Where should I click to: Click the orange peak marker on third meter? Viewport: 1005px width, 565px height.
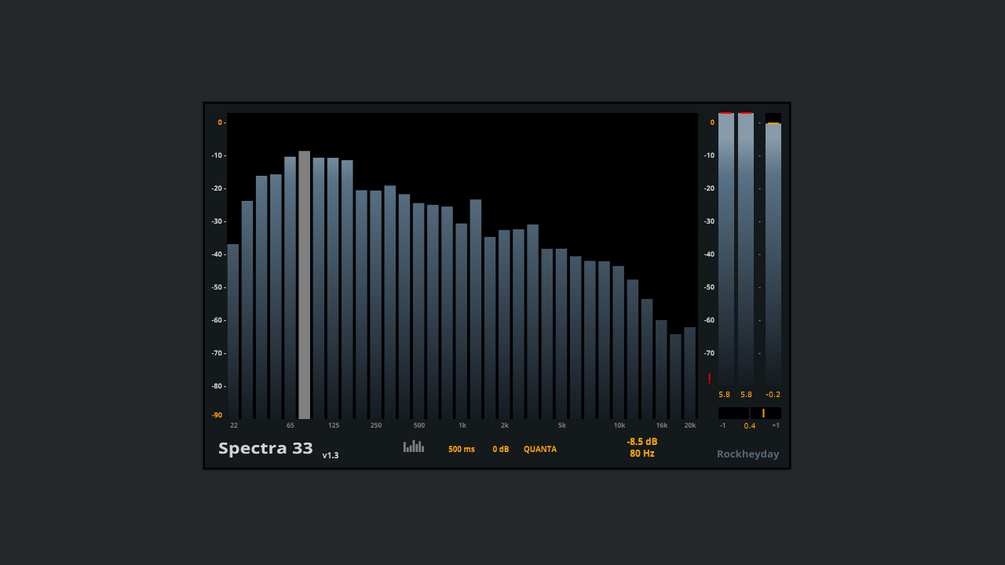773,123
